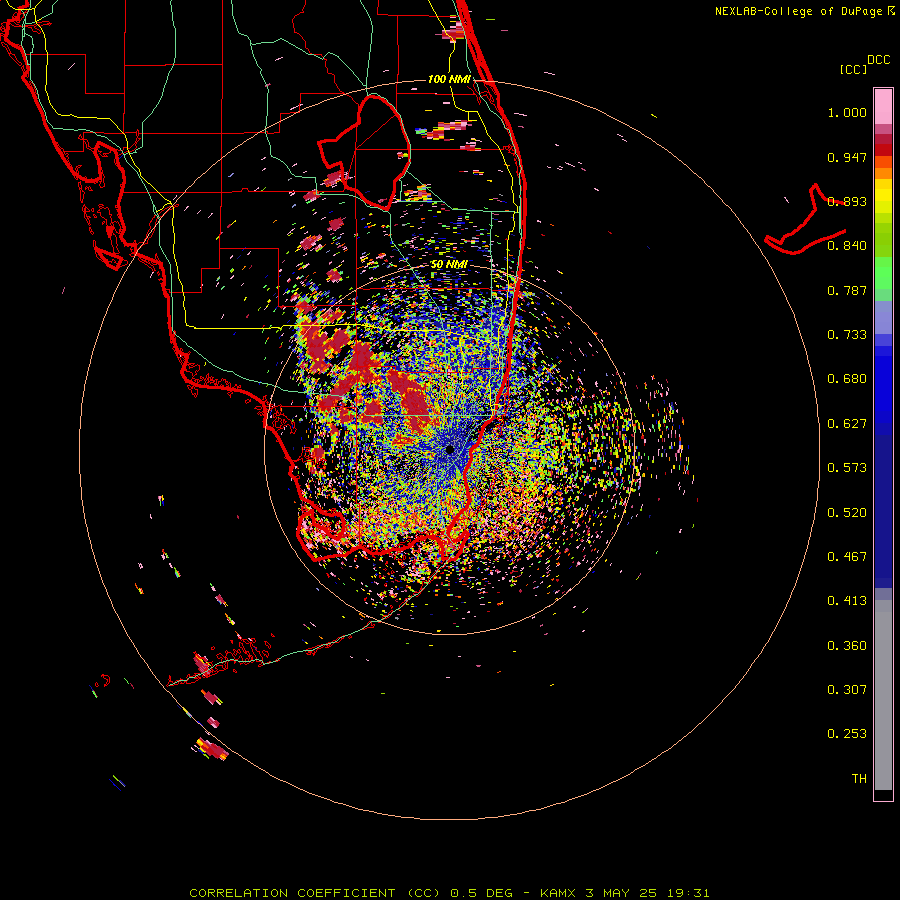Click the 0.680 scale value

tap(847, 379)
